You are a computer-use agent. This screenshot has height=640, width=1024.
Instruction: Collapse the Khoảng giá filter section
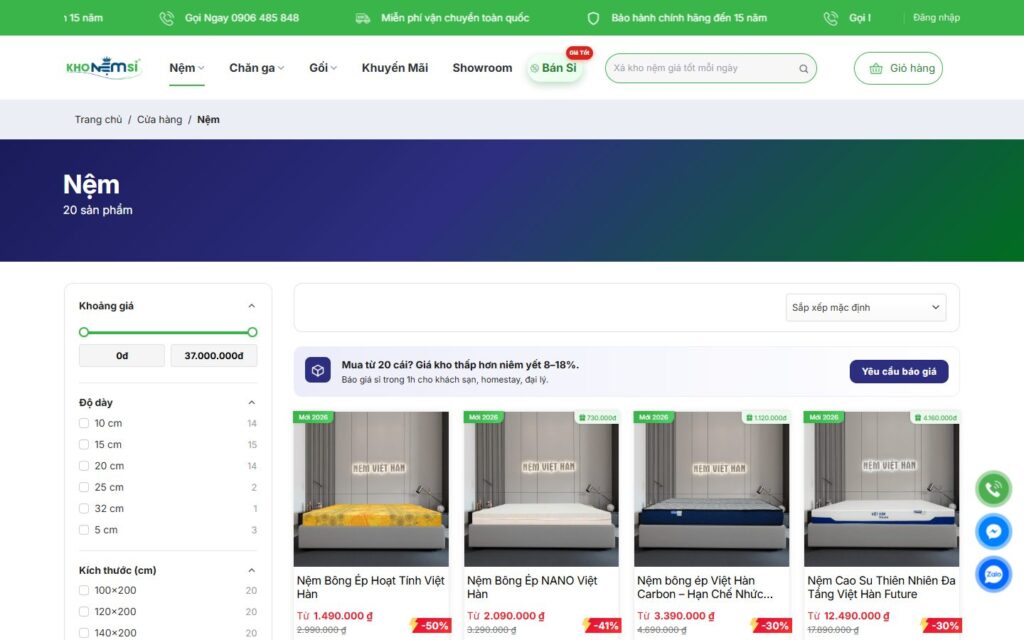pyautogui.click(x=251, y=306)
